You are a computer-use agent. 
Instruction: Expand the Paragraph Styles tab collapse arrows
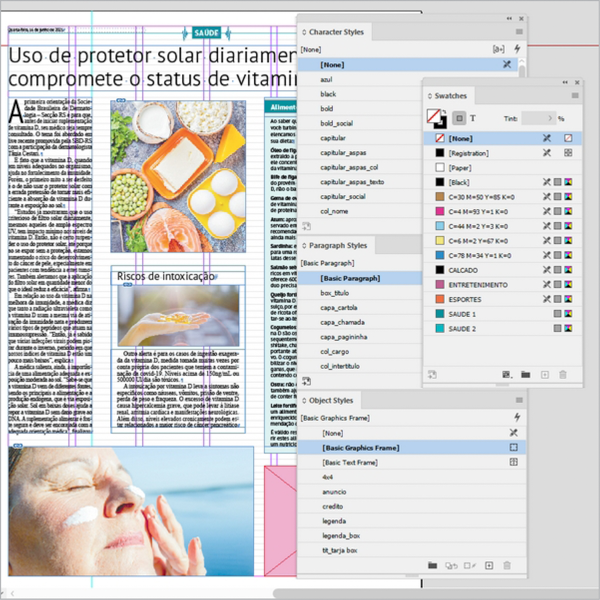click(304, 246)
